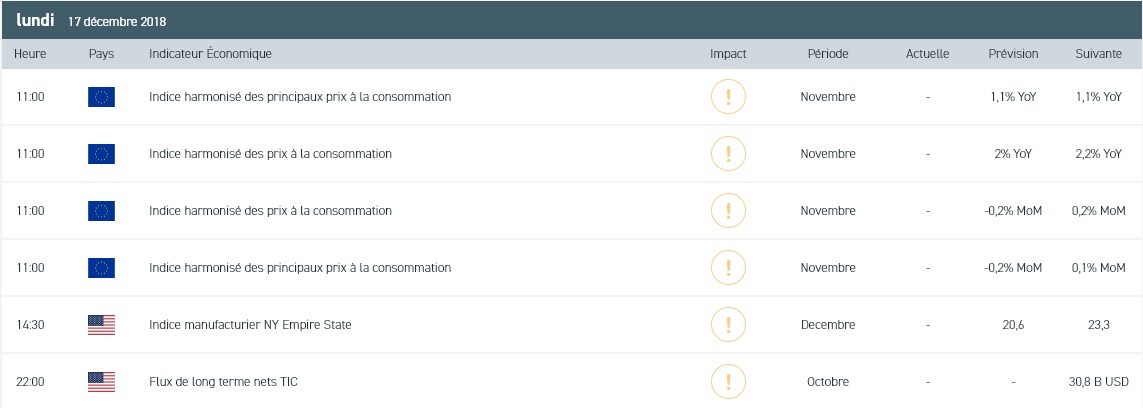1143x408 pixels.
Task: Click the US flag beside NY Empire State
Action: point(101,325)
